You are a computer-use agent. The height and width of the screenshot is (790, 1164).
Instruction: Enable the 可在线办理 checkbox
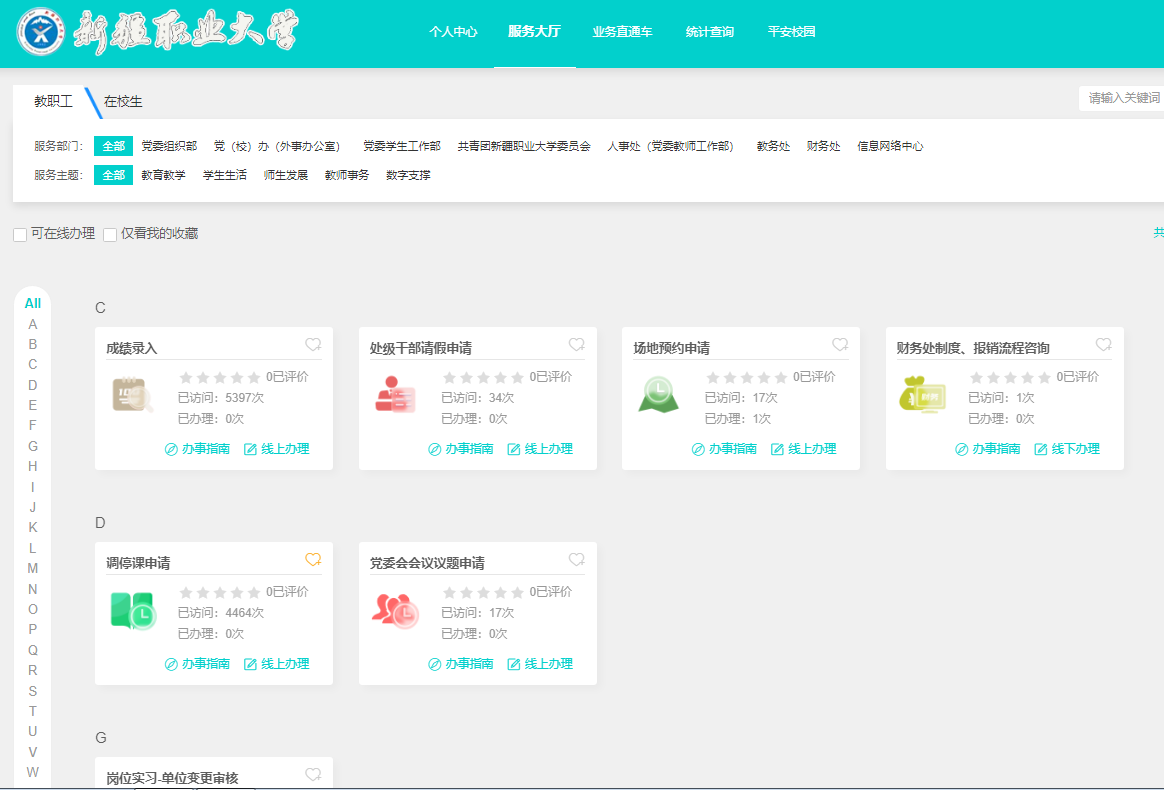click(20, 235)
